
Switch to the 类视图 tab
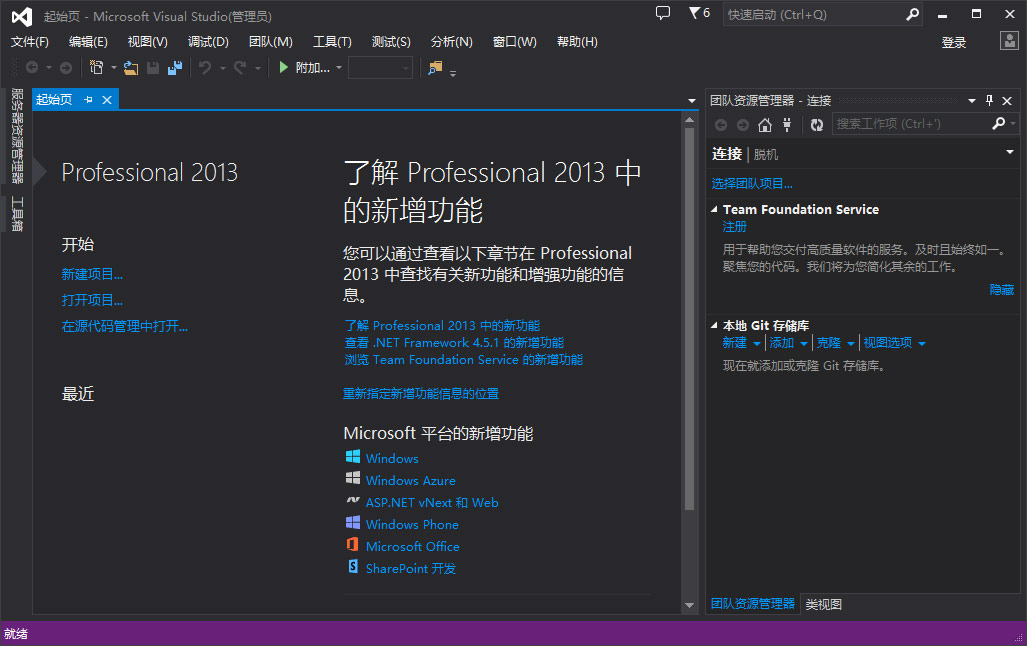click(823, 604)
